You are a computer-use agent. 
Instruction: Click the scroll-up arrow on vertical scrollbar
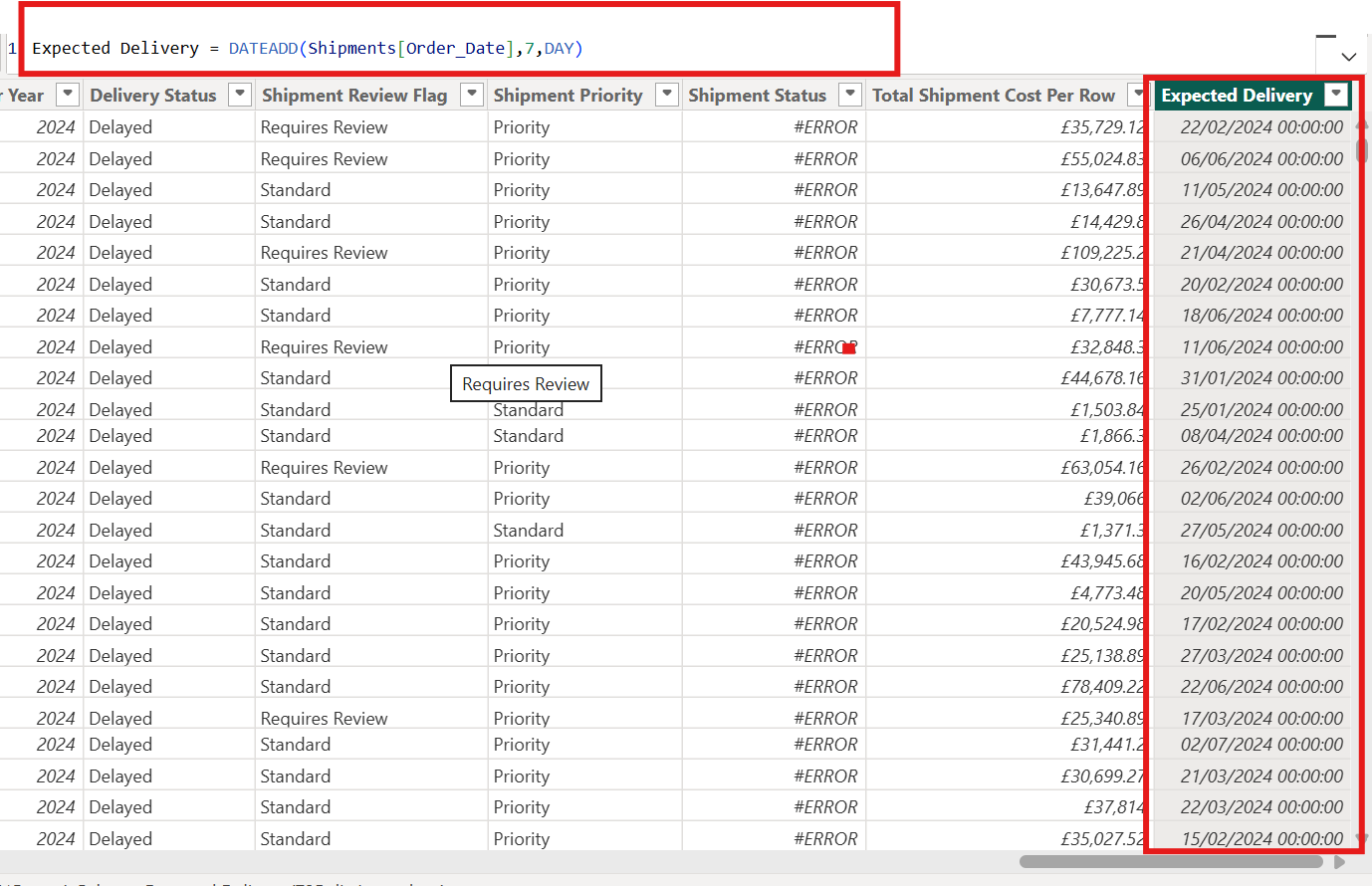[1361, 125]
